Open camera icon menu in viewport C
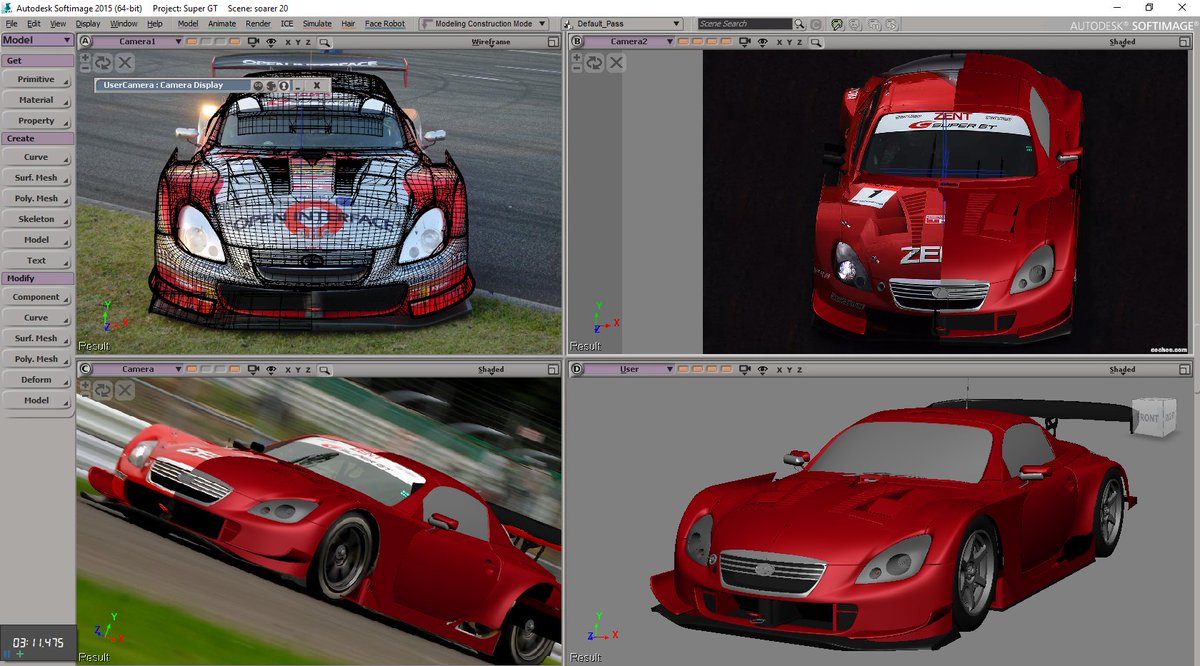The image size is (1200, 666). coord(254,369)
